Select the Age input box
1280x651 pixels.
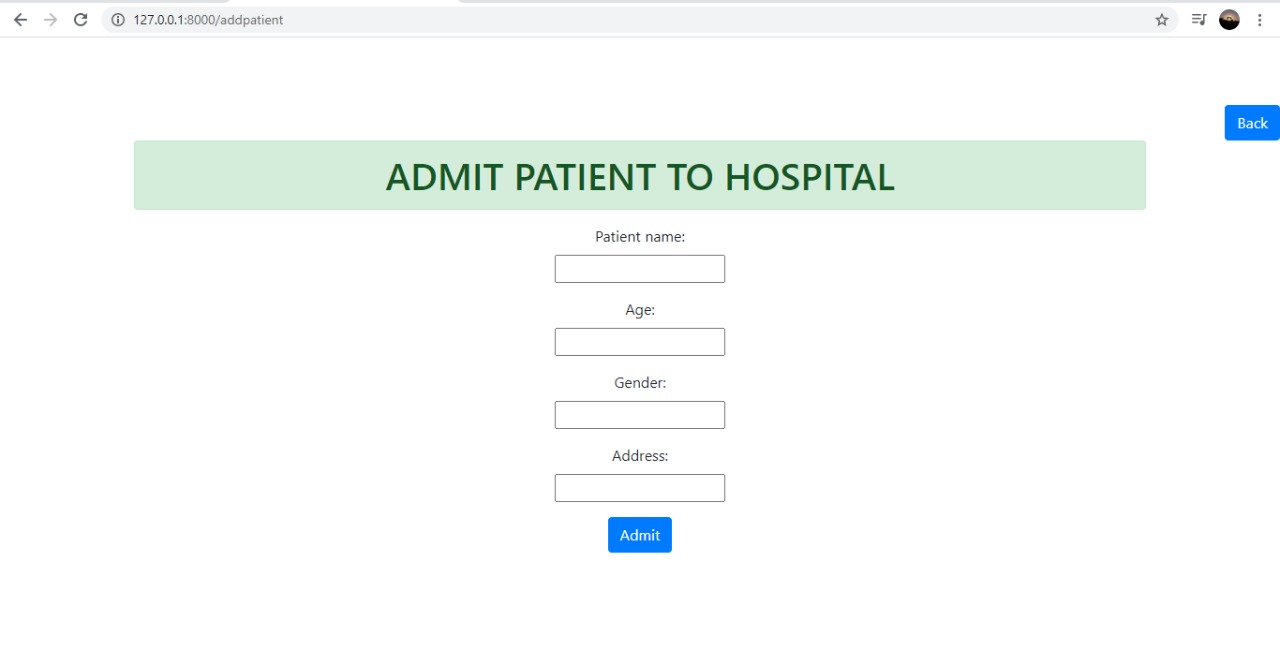(x=639, y=341)
